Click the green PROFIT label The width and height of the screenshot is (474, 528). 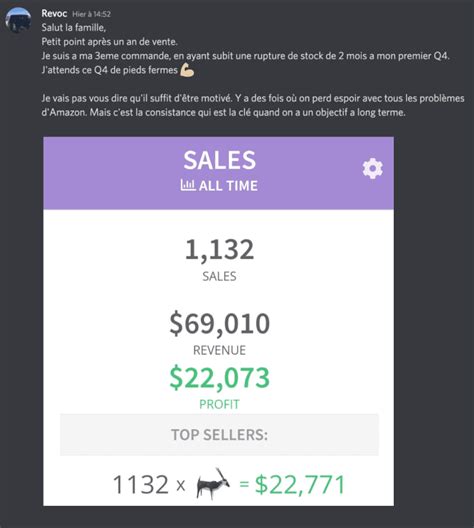219,404
